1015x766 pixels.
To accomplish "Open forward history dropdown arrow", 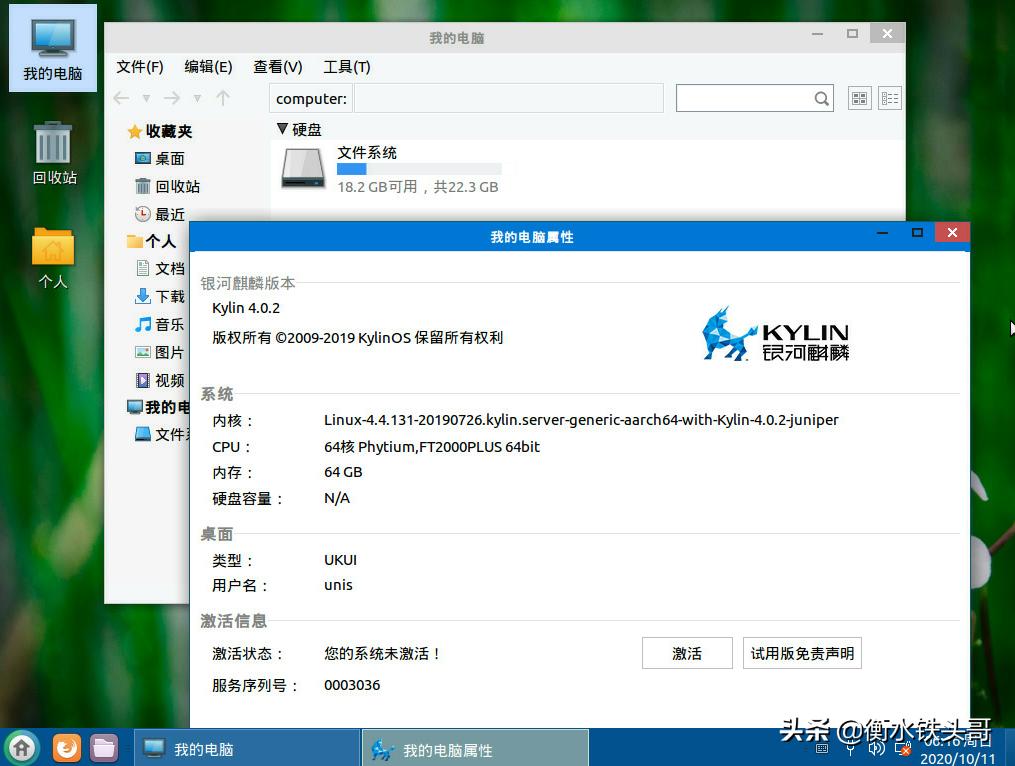I will tap(197, 98).
